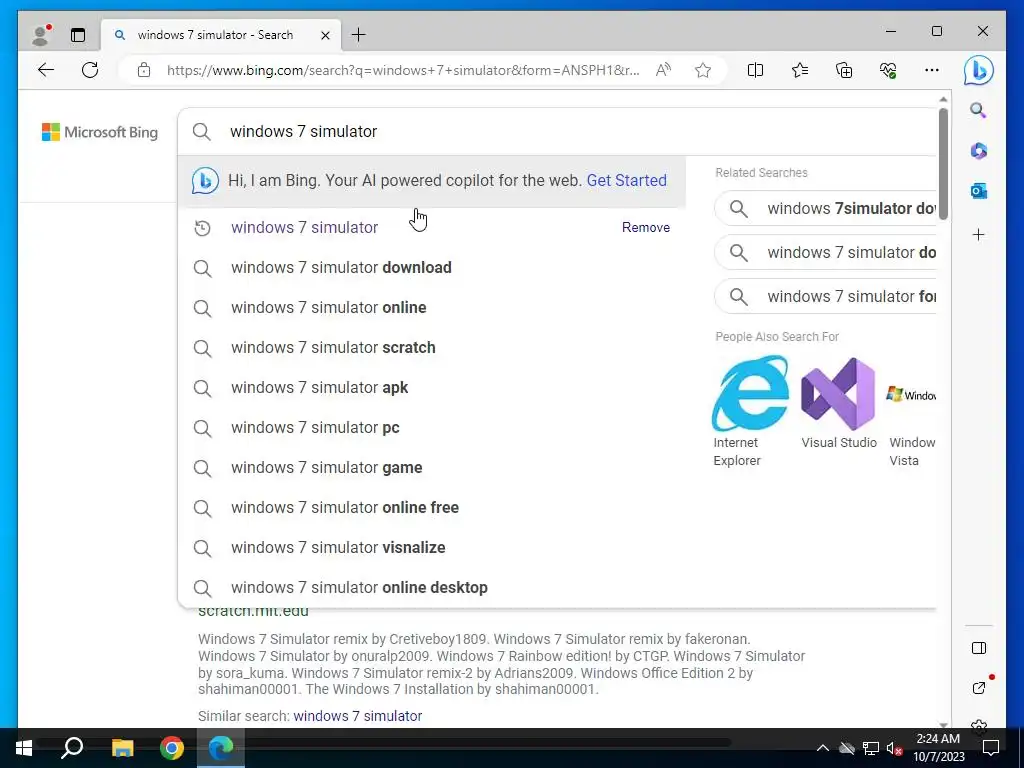Screen dimensions: 1024x768
Task: Click the Bing URL address bar
Action: pyautogui.click(x=403, y=71)
